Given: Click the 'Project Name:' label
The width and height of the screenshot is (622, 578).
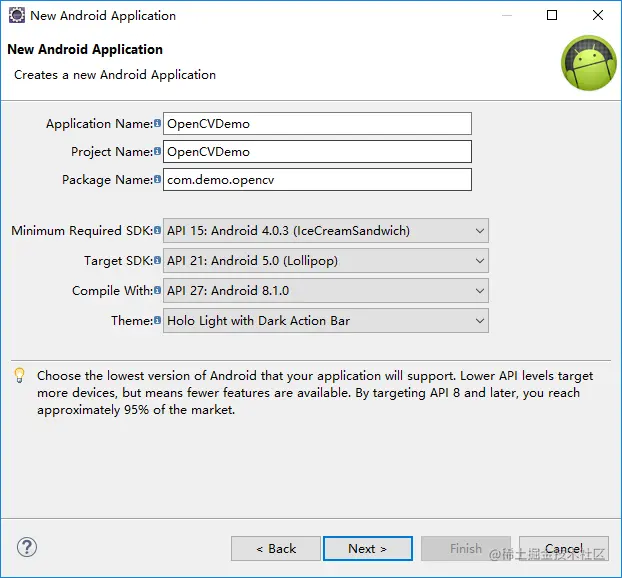Looking at the screenshot, I should click(112, 152).
